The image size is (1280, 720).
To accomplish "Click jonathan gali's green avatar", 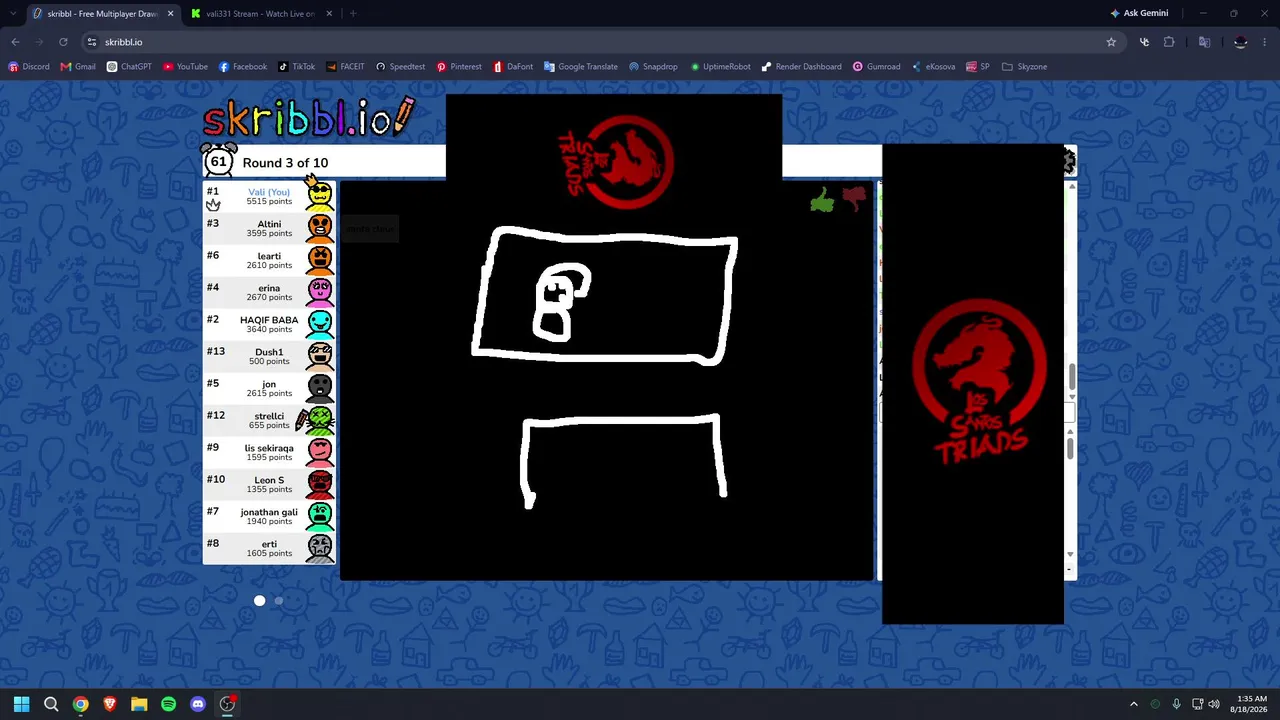I will [320, 516].
